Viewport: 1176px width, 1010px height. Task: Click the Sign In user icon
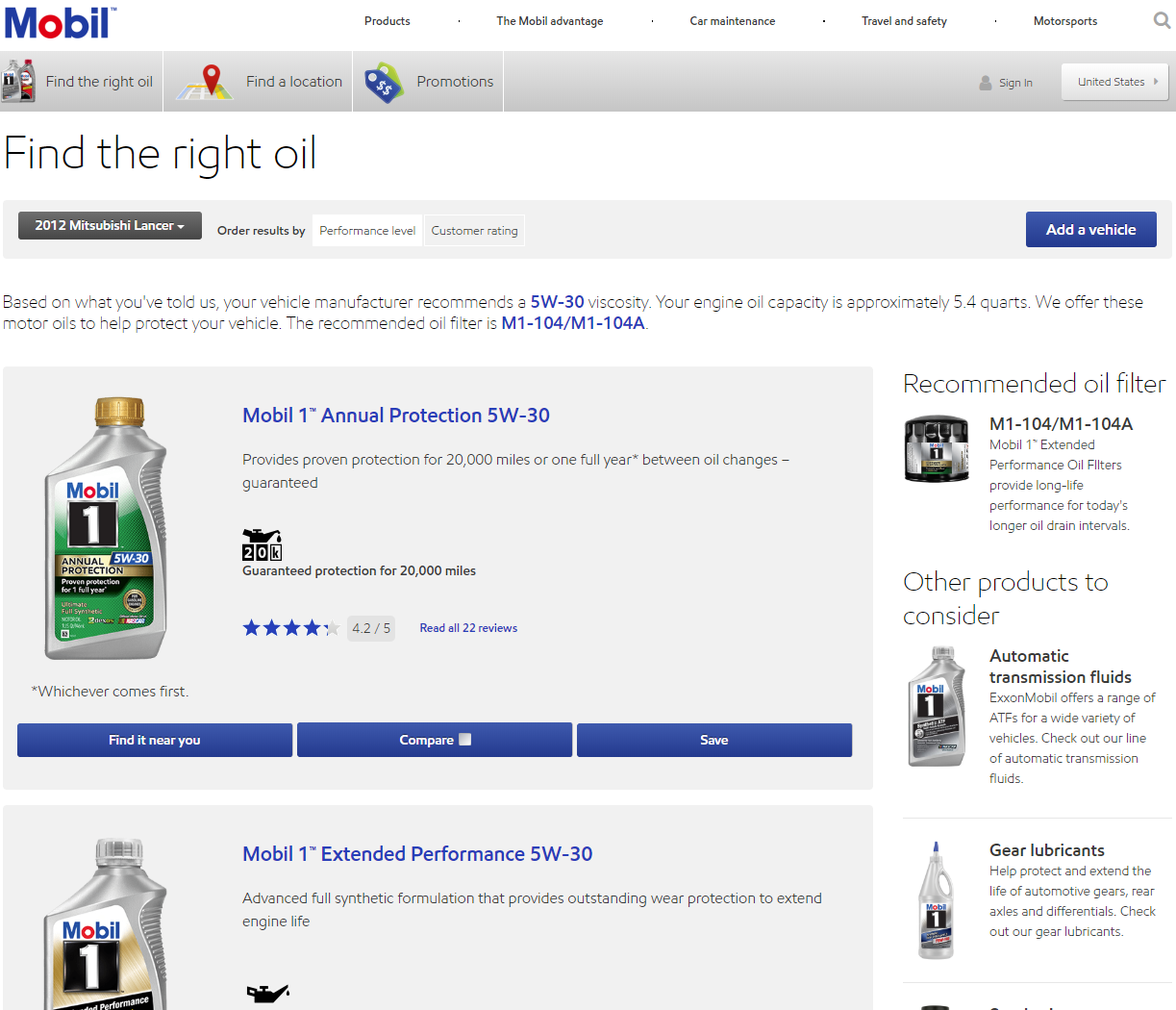click(x=986, y=83)
